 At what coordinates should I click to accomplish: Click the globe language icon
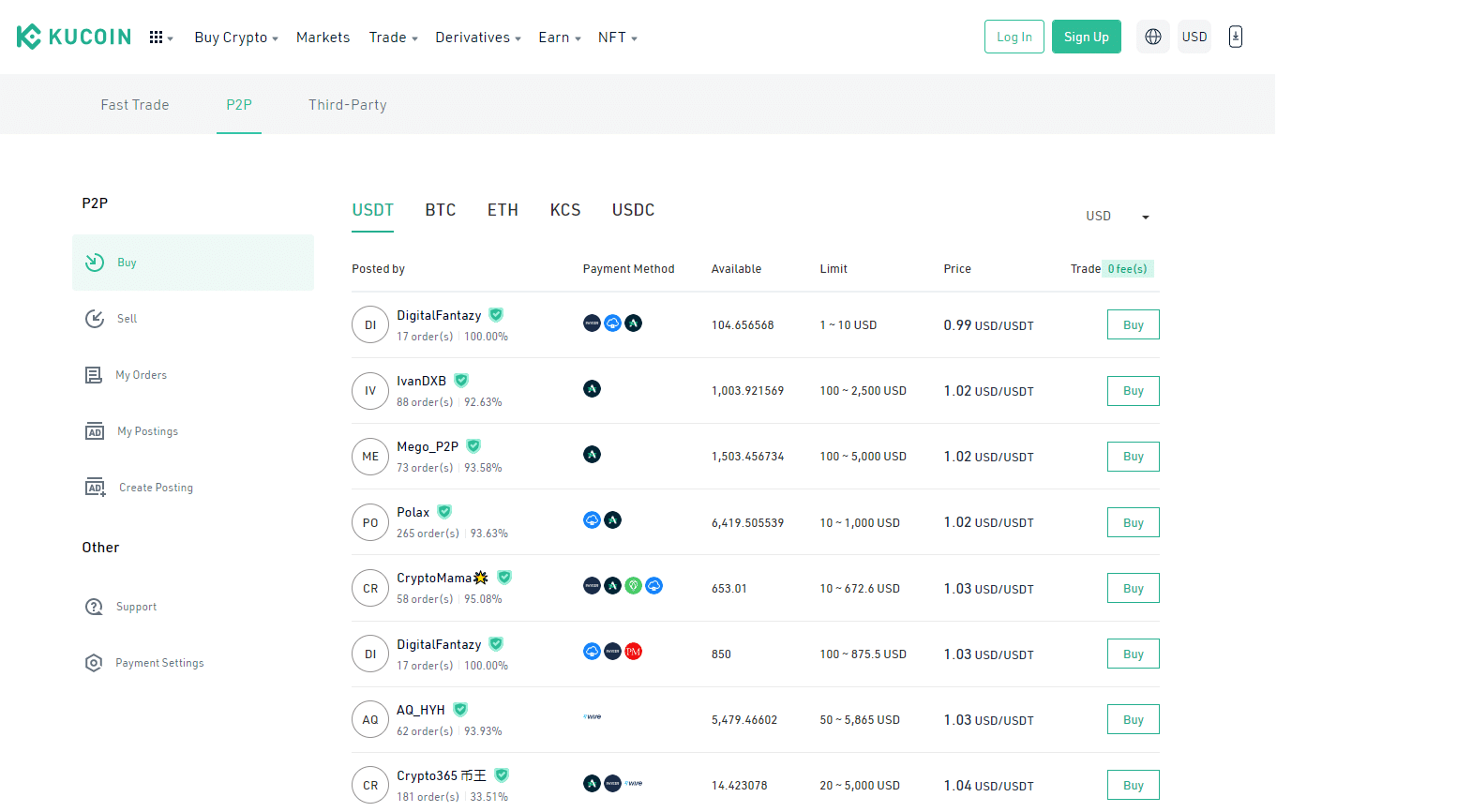tap(1153, 37)
